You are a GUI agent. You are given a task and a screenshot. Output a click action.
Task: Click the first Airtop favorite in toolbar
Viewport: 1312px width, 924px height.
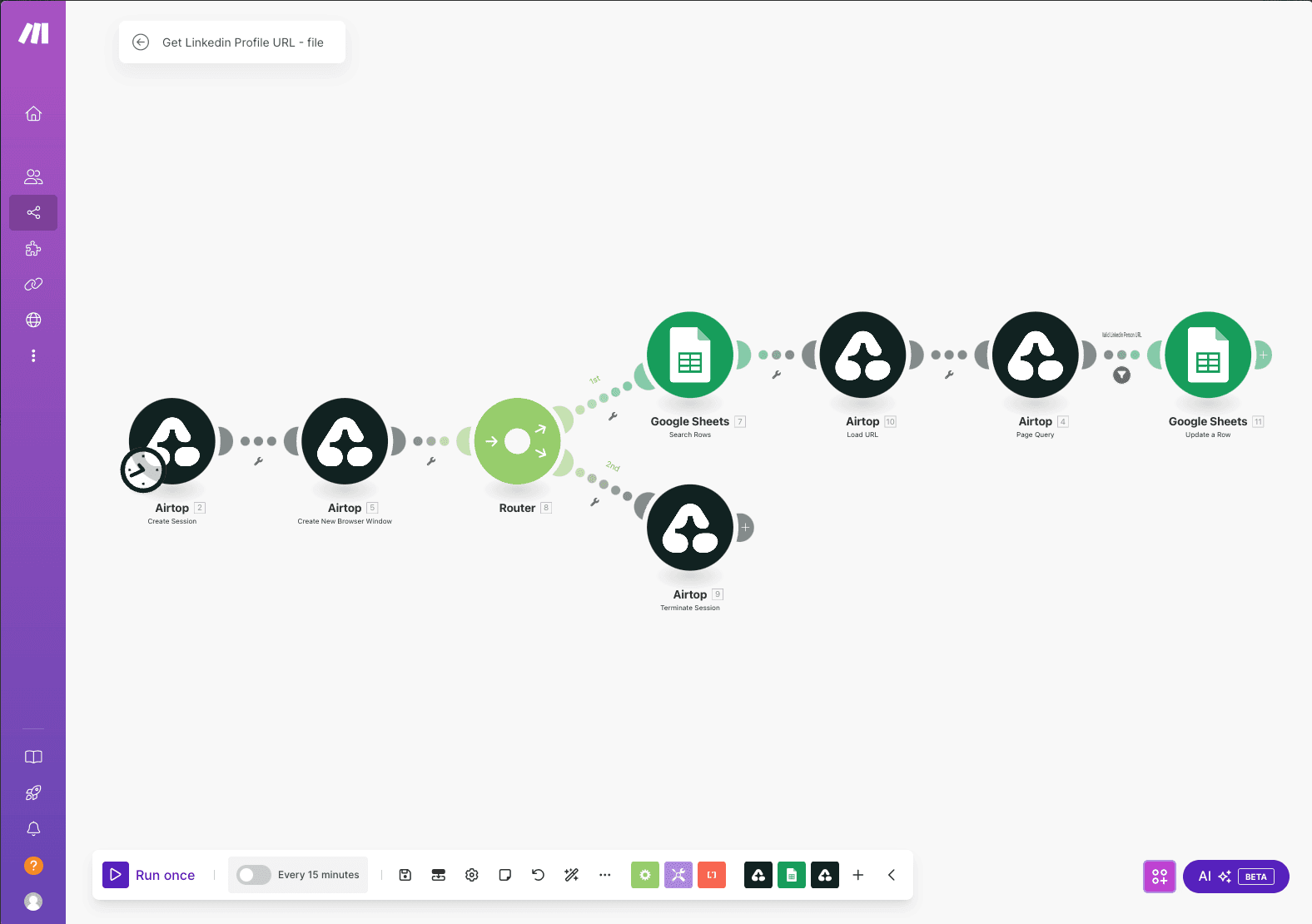[758, 875]
